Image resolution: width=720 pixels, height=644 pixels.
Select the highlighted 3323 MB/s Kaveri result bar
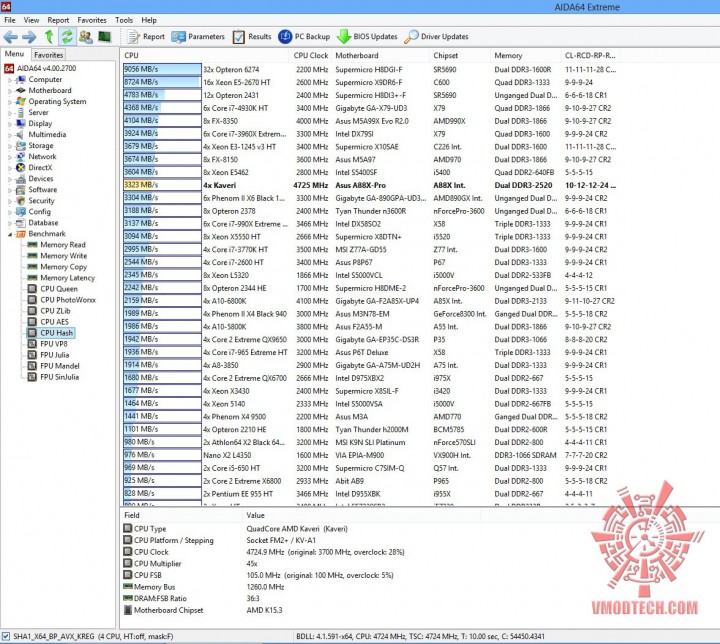(162, 185)
